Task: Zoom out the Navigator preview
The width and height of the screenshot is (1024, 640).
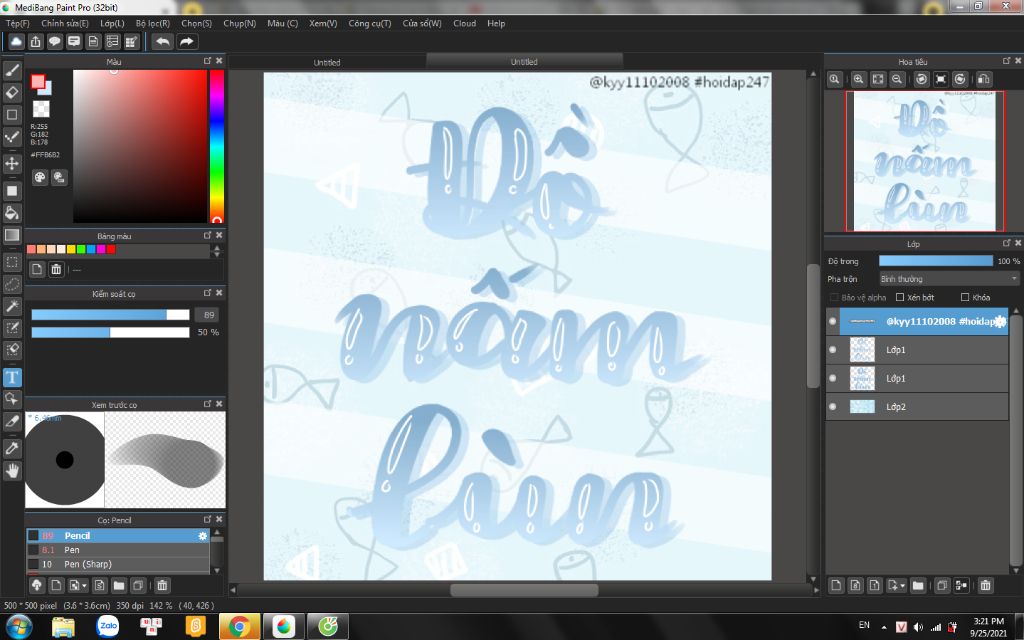Action: [x=897, y=79]
